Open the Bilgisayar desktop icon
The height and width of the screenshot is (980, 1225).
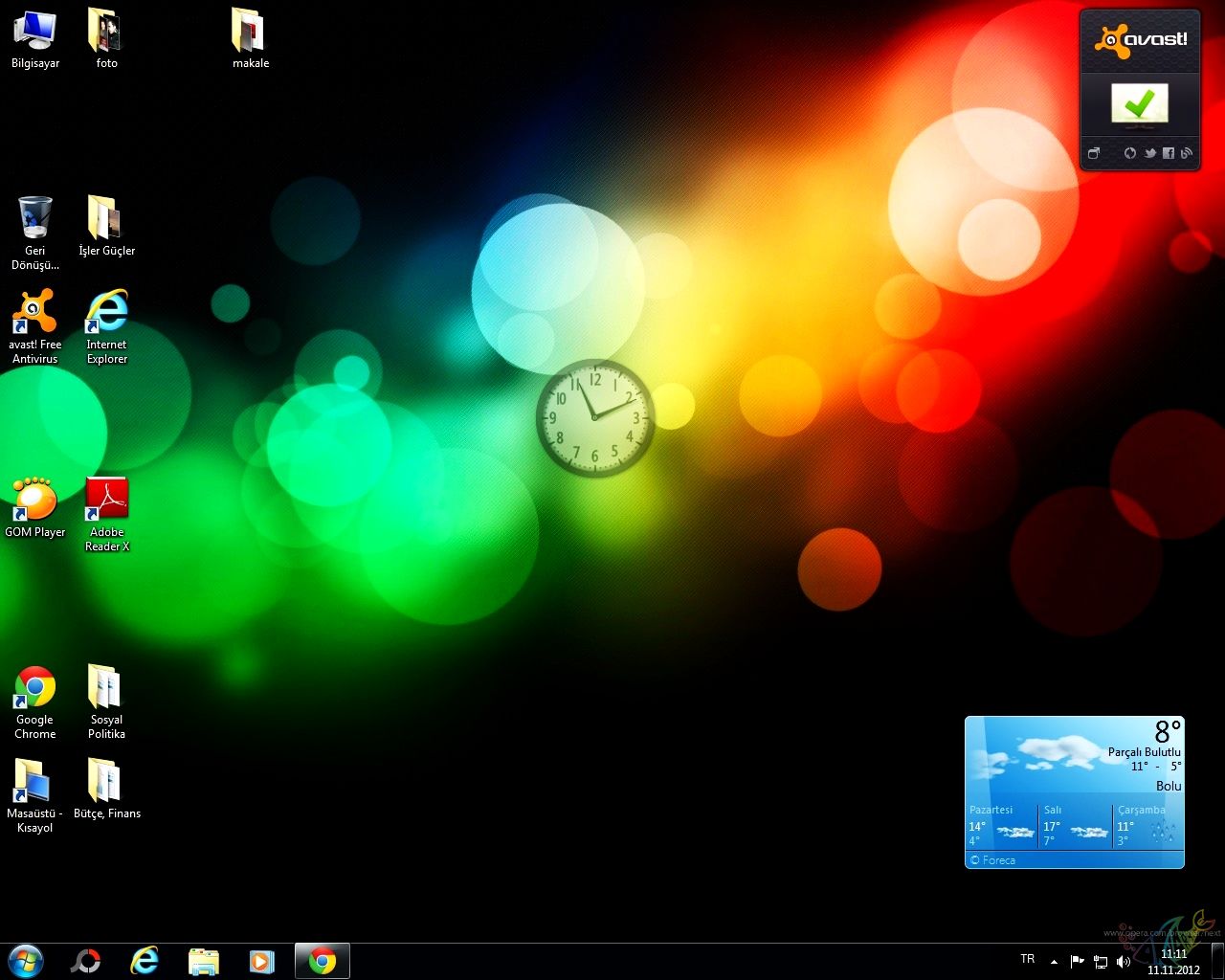pyautogui.click(x=35, y=39)
